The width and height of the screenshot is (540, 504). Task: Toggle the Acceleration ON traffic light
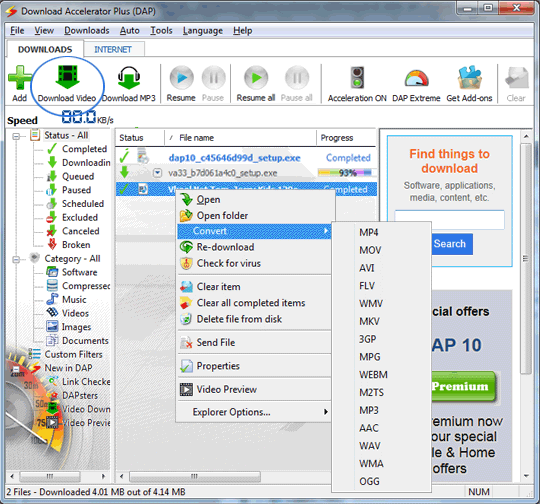coord(357,78)
